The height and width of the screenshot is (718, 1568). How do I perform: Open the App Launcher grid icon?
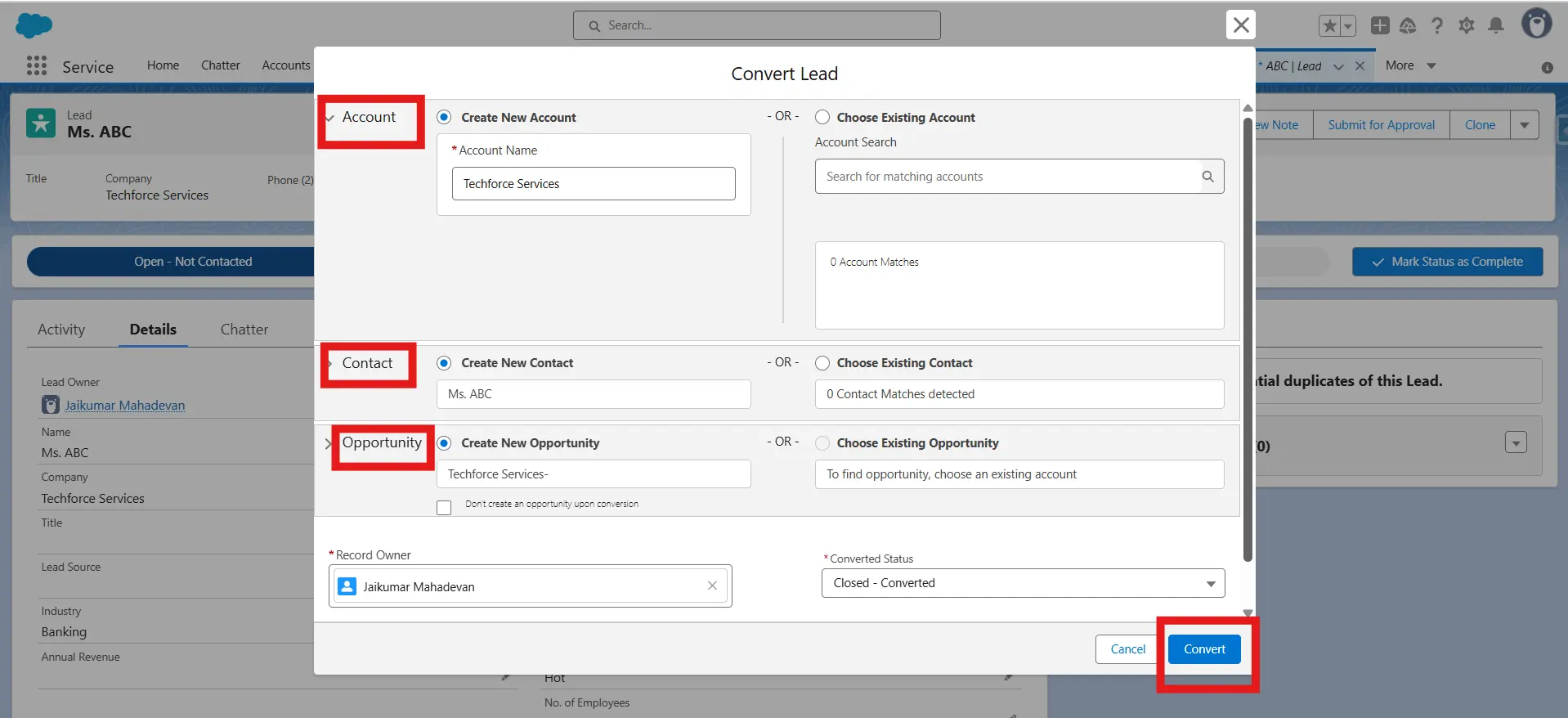coord(36,65)
